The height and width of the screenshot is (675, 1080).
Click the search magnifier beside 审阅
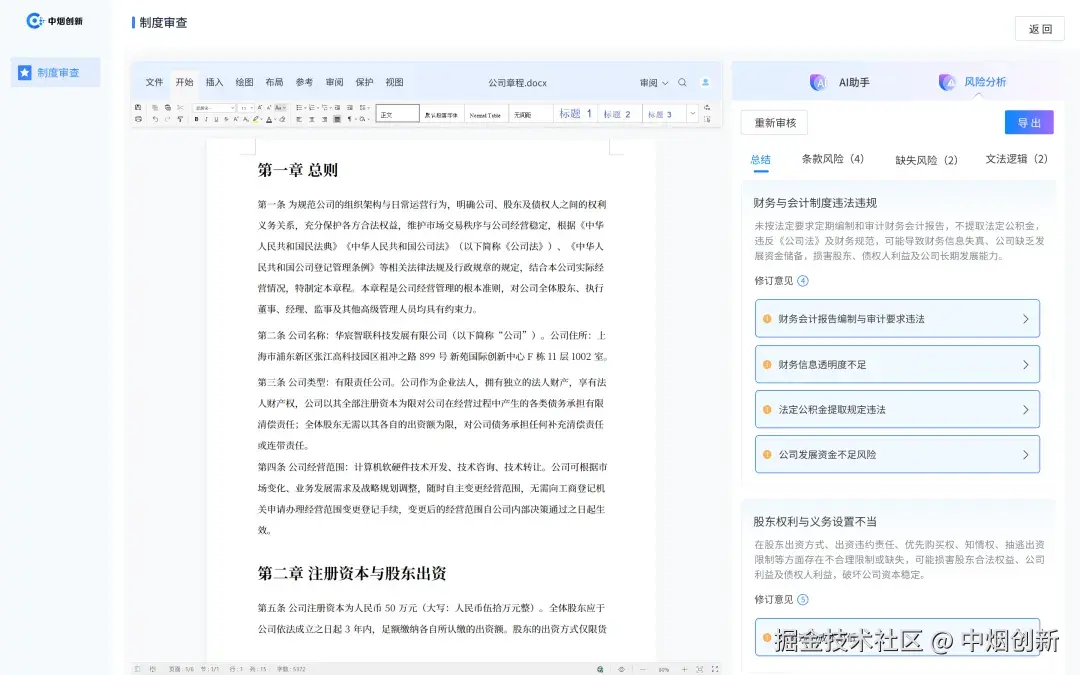(x=682, y=83)
